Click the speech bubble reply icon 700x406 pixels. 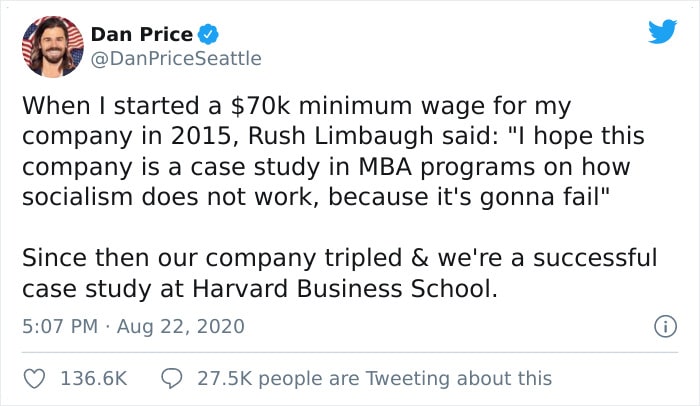(x=171, y=379)
